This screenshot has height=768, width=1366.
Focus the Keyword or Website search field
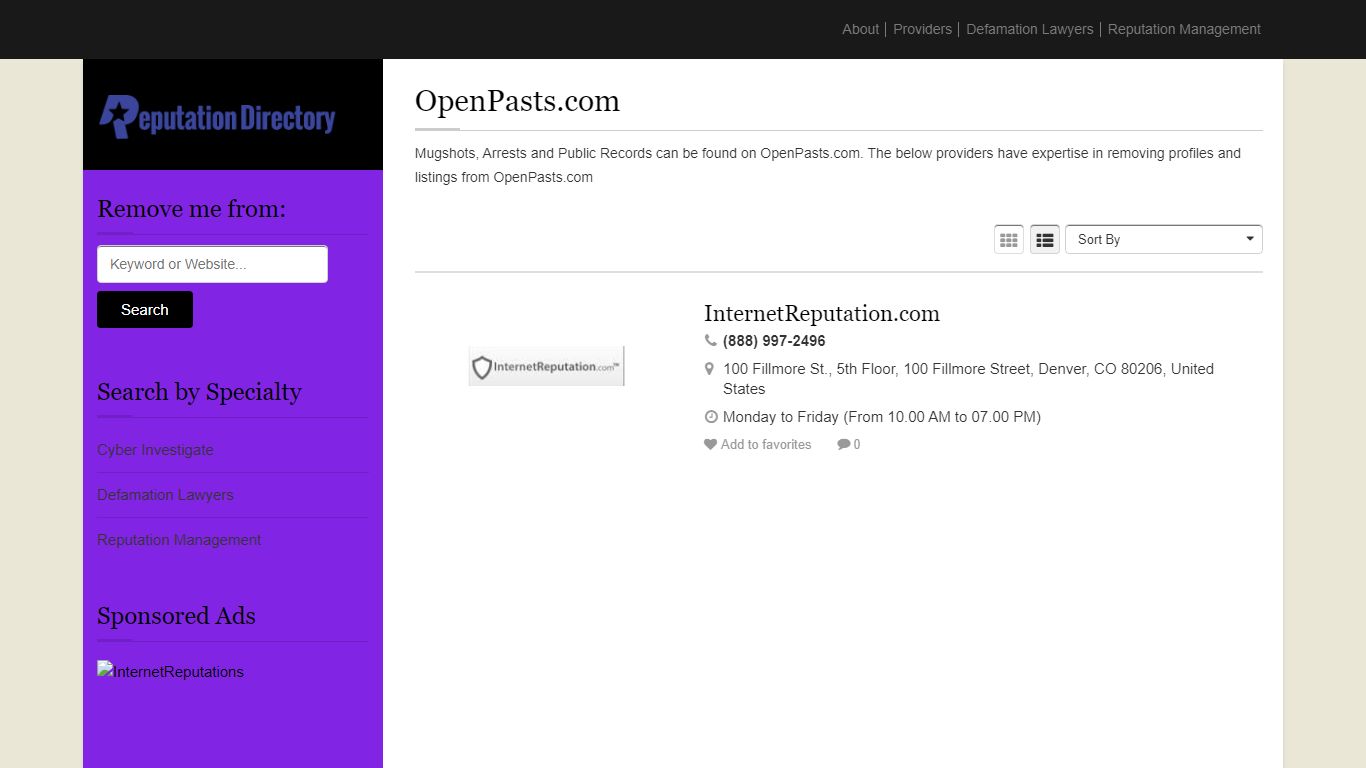click(x=212, y=264)
